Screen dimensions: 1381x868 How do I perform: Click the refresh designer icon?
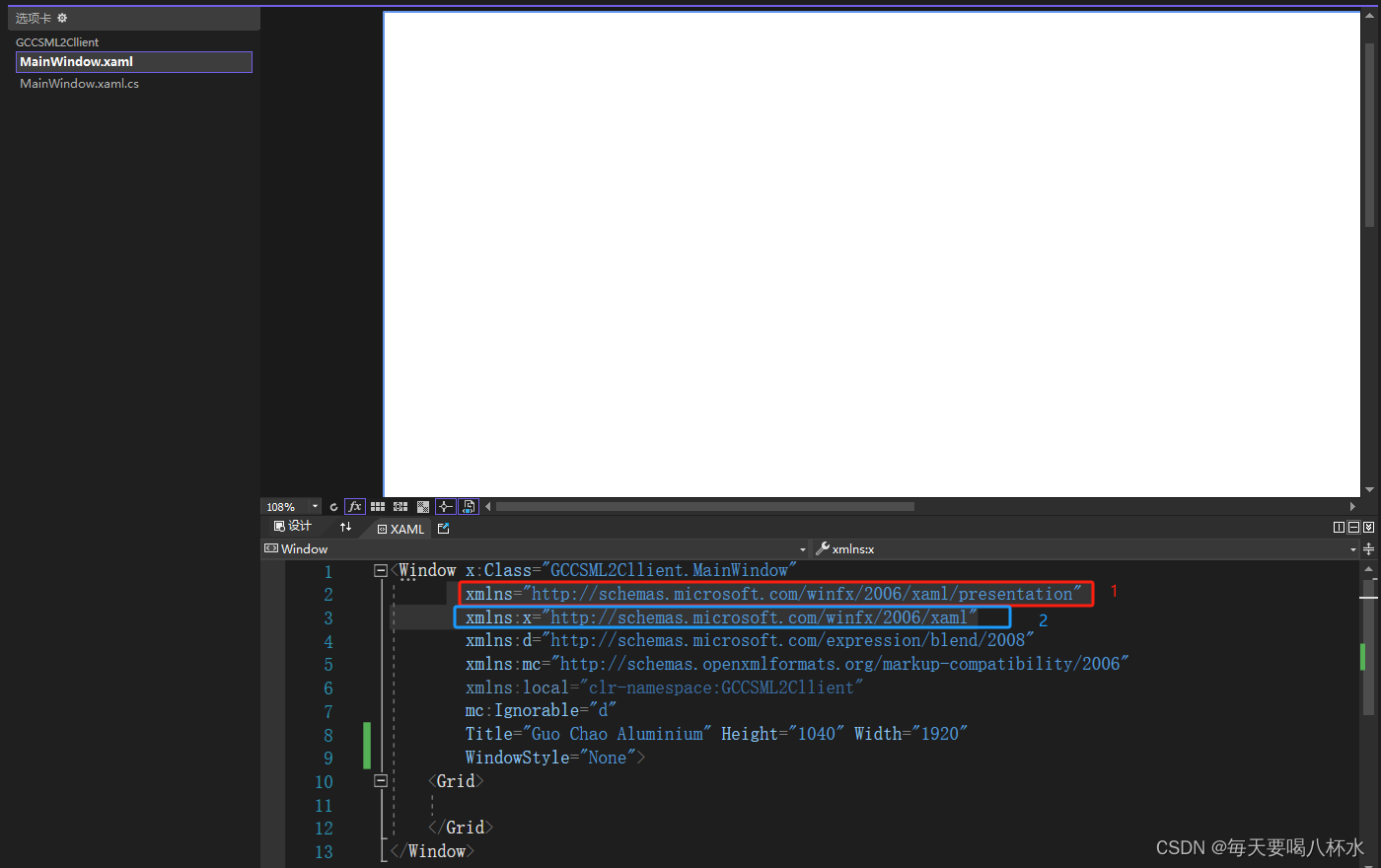click(333, 507)
